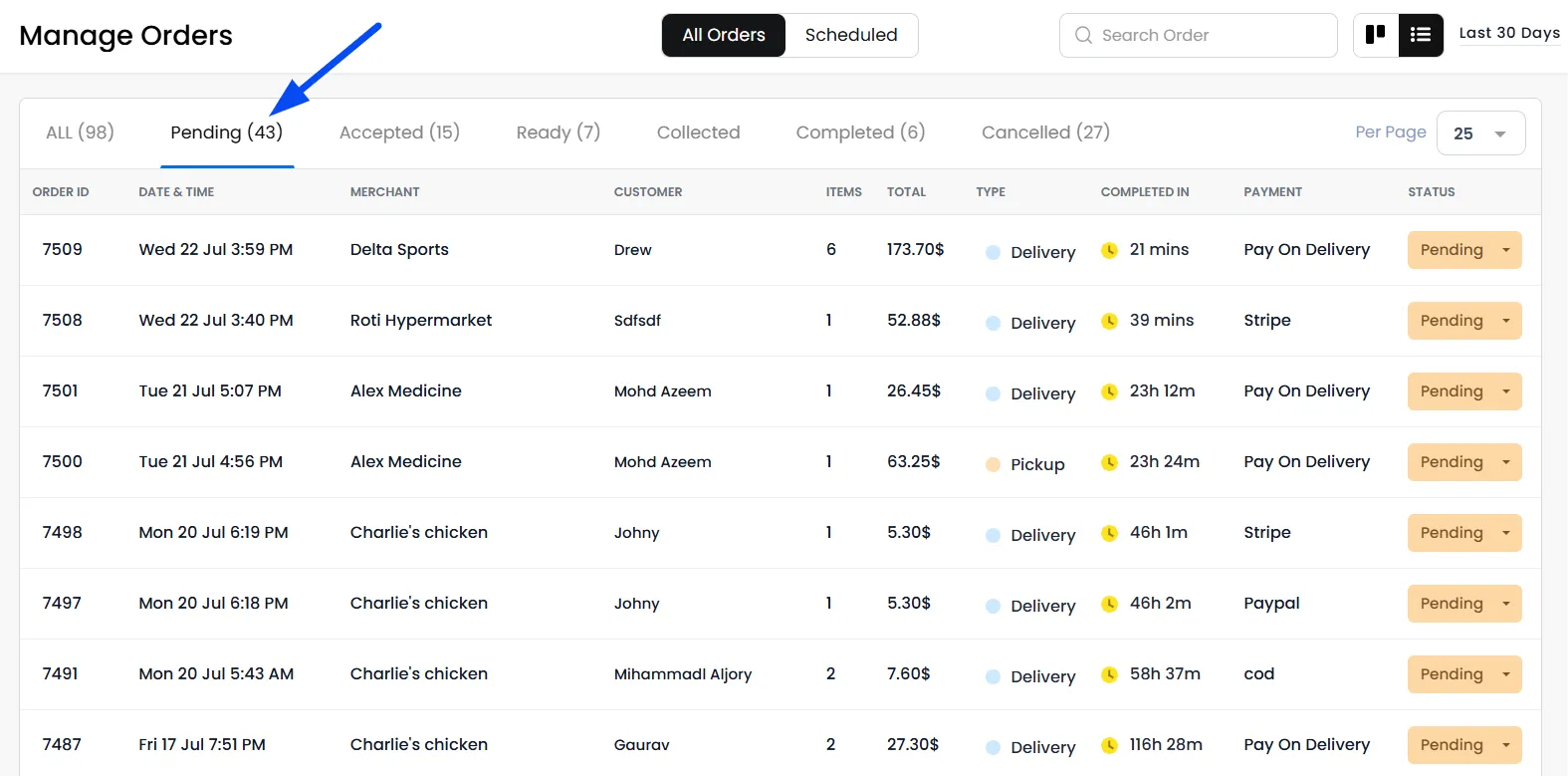
Task: Open the Accepted (15) tab
Action: (x=399, y=132)
